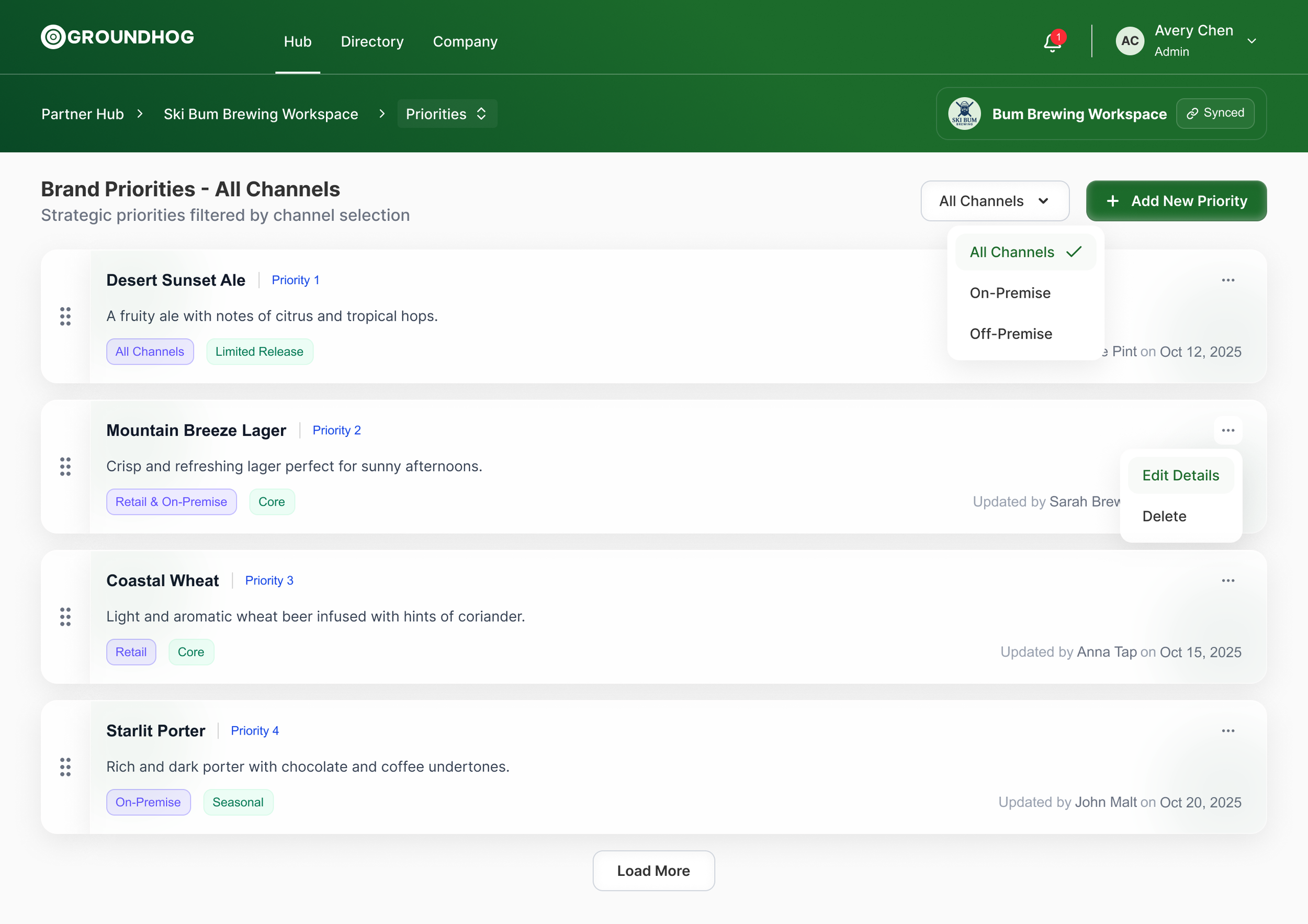Choose Off-Premise in the channel list
This screenshot has height=924, width=1308.
tap(1011, 334)
